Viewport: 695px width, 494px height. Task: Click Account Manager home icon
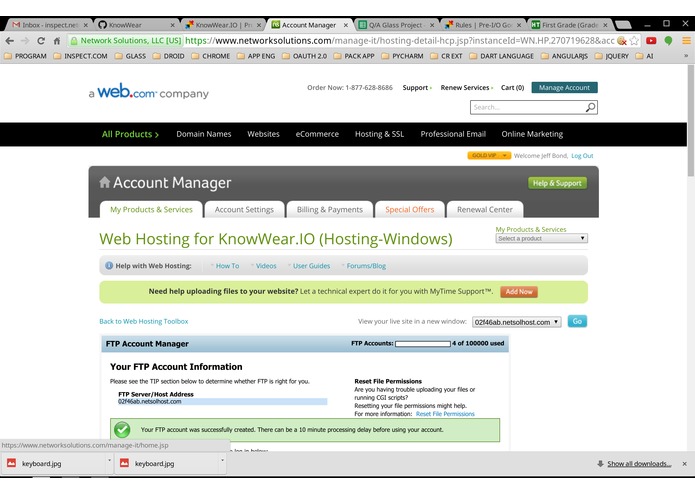tap(105, 182)
